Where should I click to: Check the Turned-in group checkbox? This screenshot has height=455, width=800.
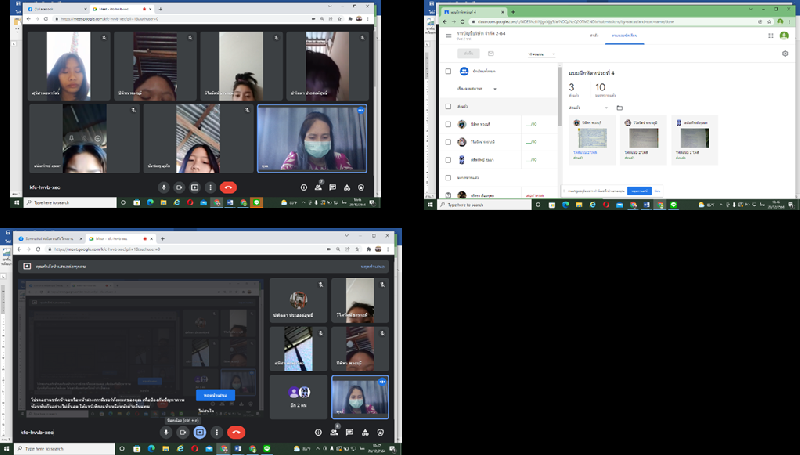(x=447, y=105)
